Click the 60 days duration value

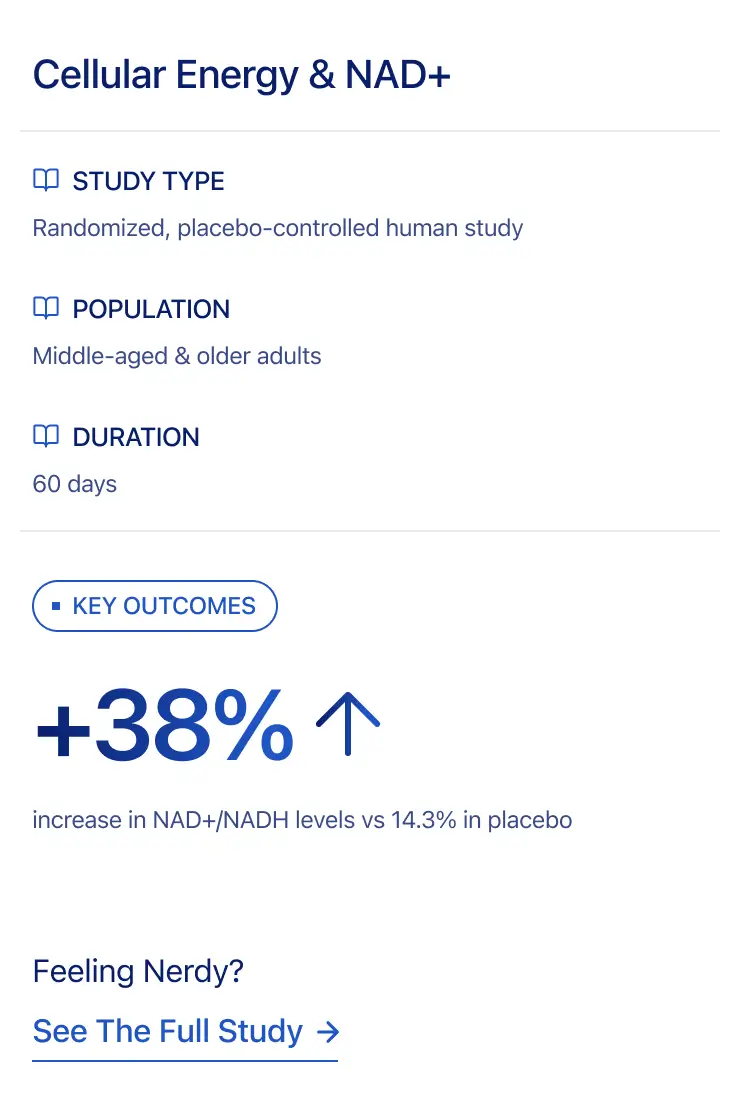(x=75, y=484)
